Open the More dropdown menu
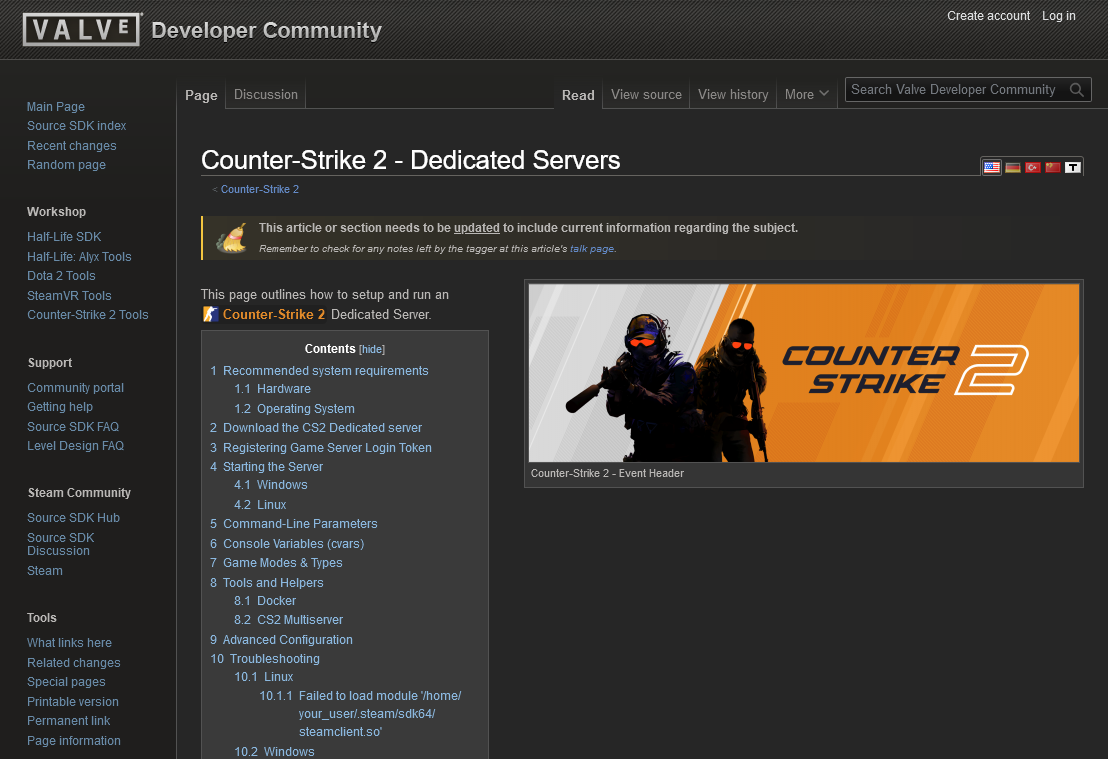1108x759 pixels. pyautogui.click(x=806, y=94)
